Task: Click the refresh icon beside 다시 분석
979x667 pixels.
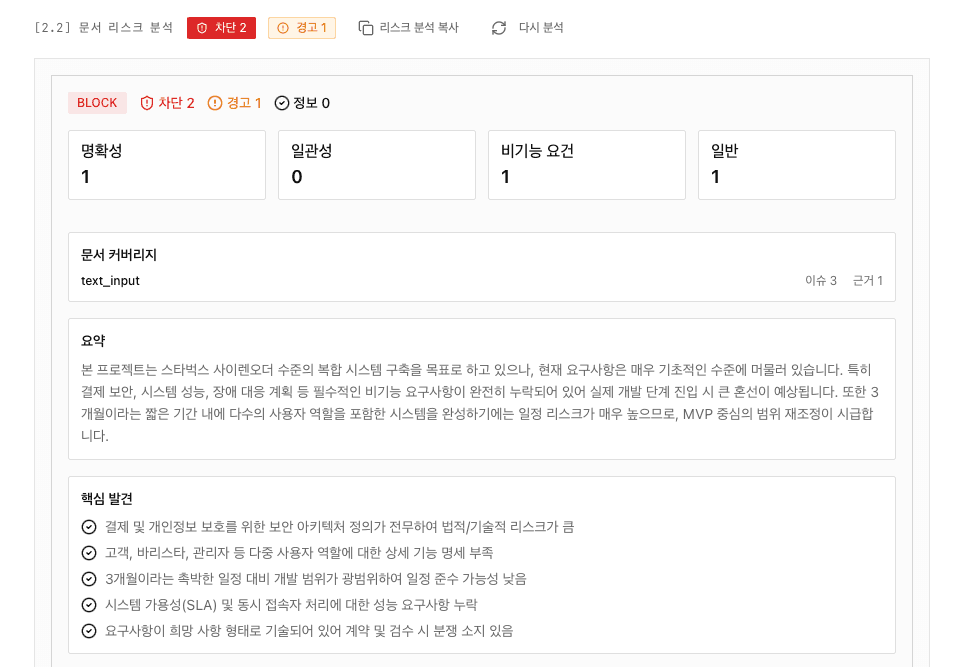Action: pos(499,28)
